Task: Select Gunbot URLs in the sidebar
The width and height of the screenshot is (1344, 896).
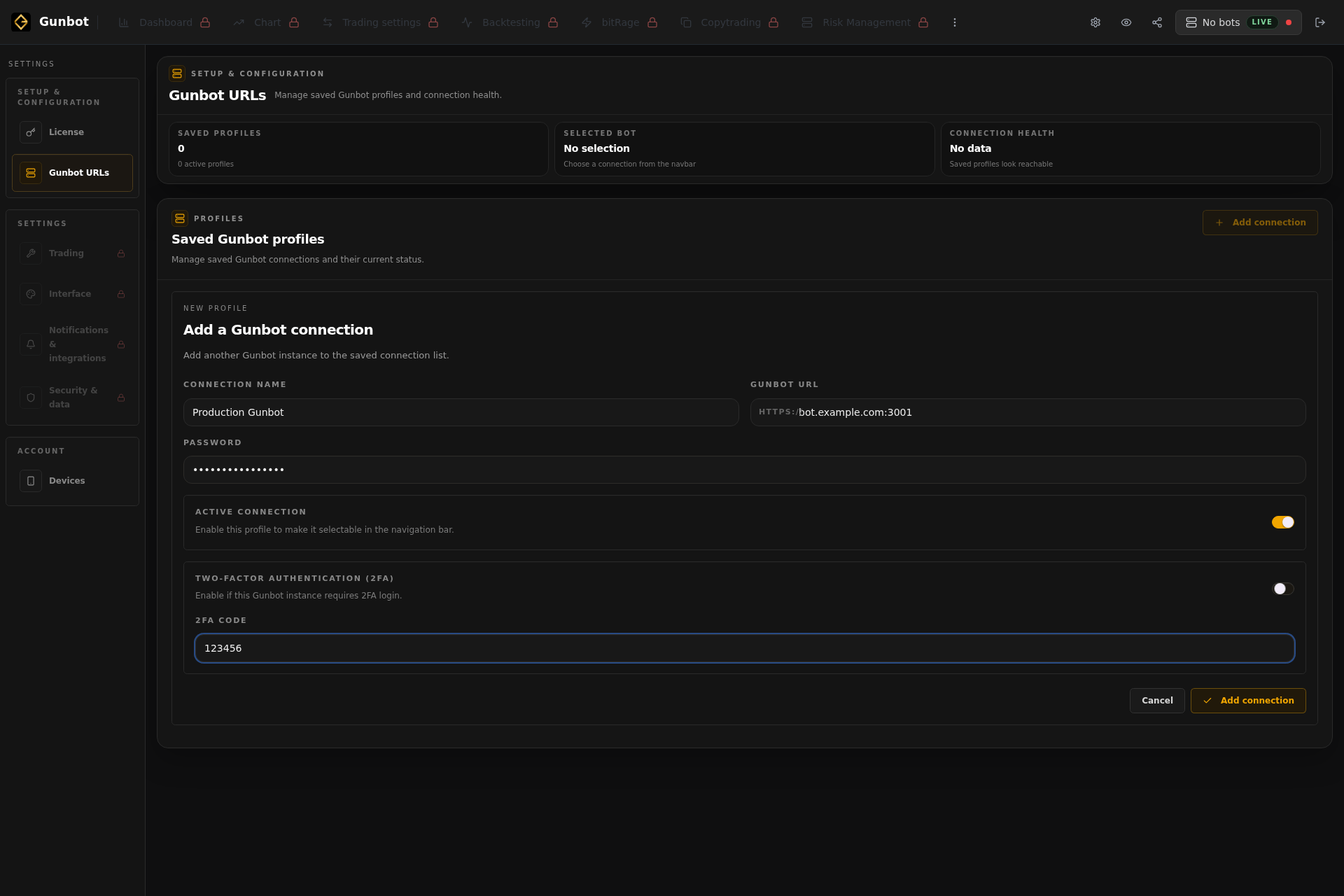Action: 72,173
